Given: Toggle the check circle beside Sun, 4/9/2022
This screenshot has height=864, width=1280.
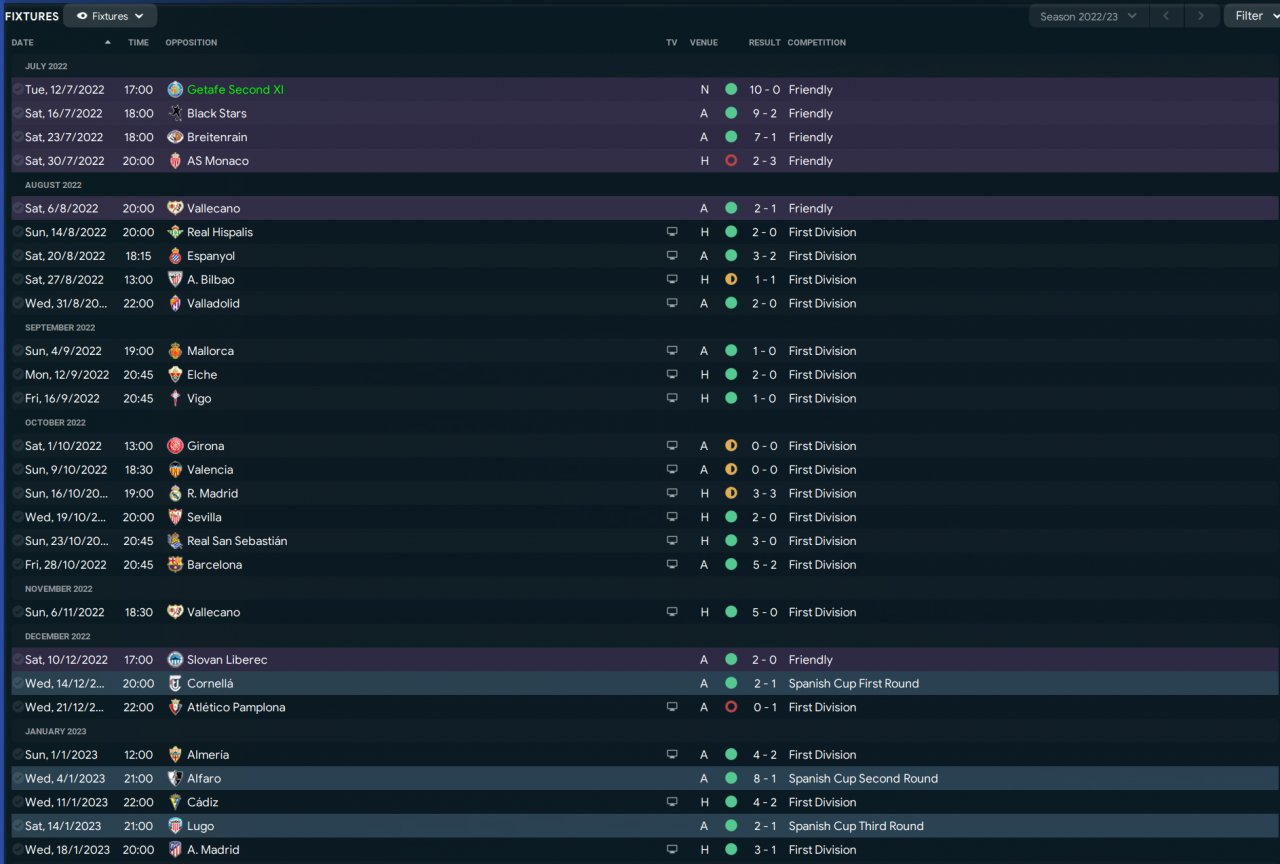Looking at the screenshot, I should point(18,351).
